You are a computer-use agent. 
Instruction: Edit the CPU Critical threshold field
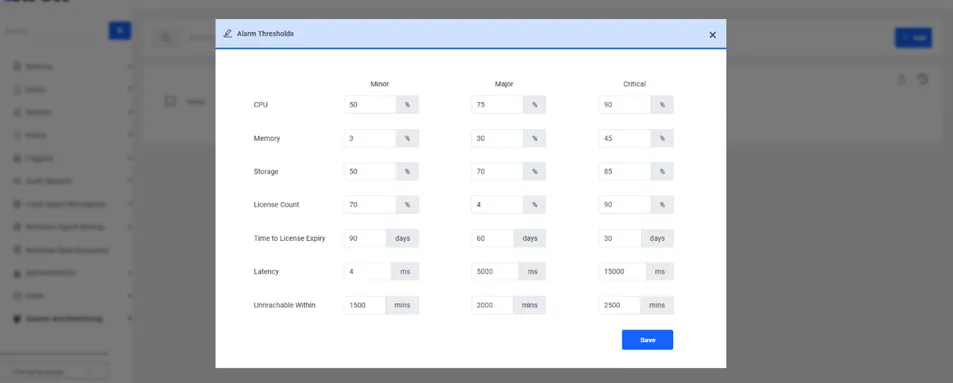click(x=625, y=105)
